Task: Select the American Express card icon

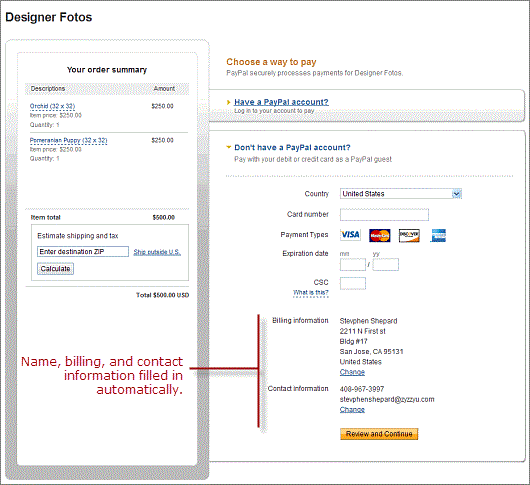Action: click(438, 235)
